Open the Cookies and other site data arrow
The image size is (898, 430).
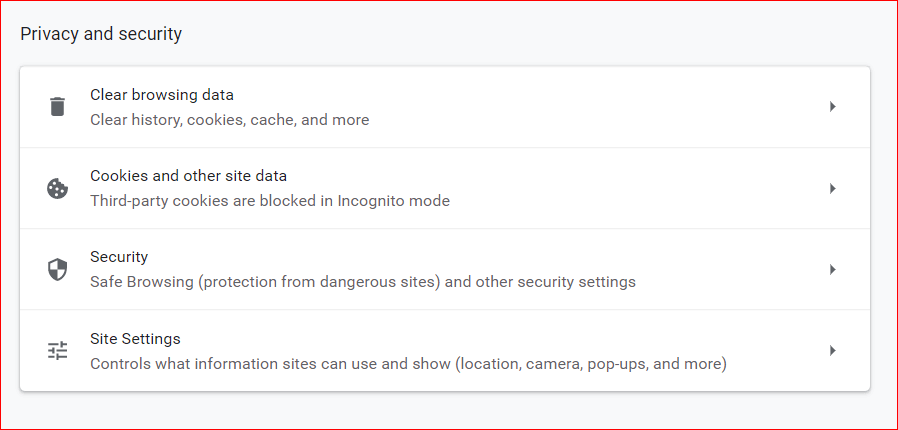pos(833,188)
